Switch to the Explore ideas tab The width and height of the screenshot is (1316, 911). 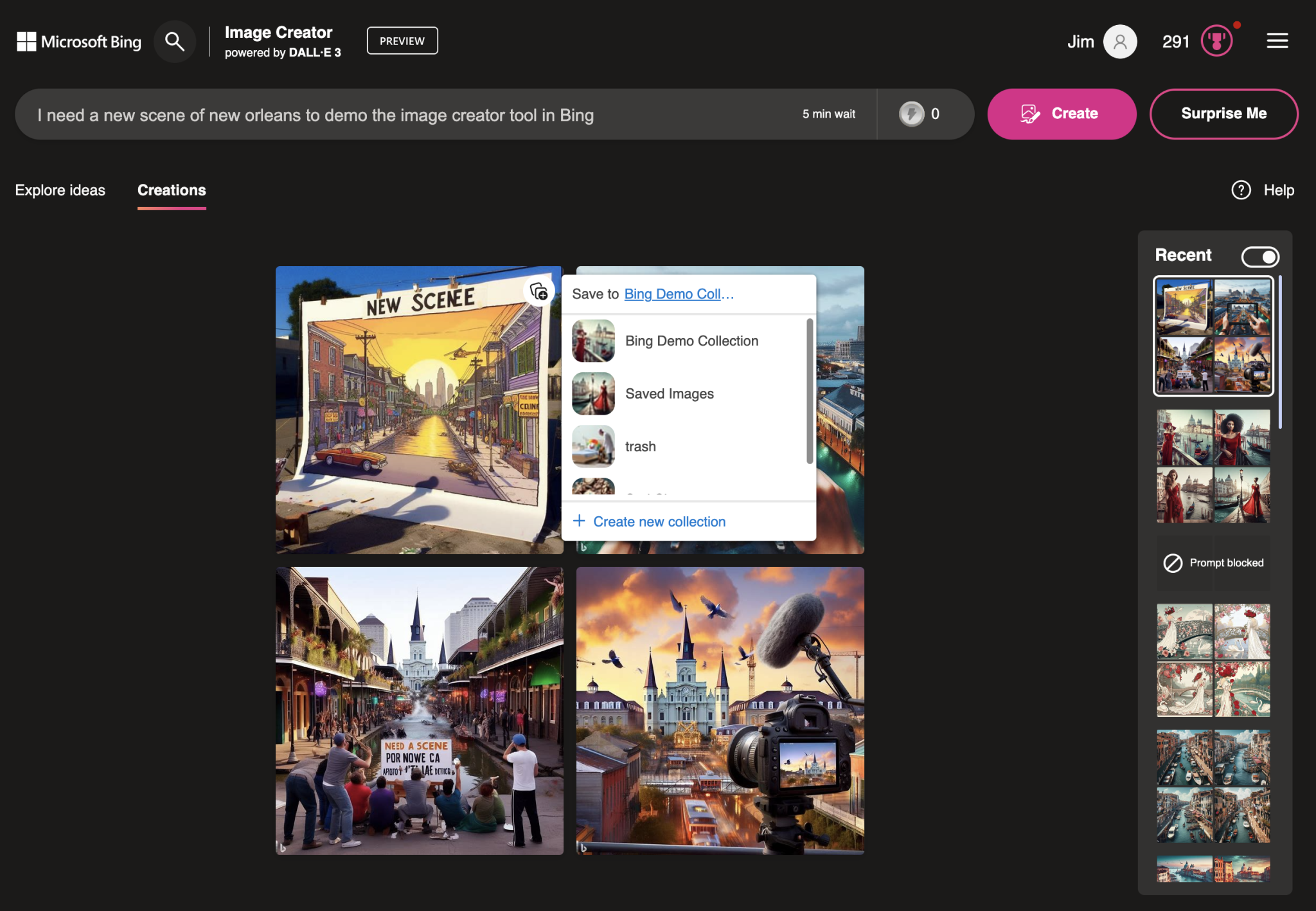60,190
